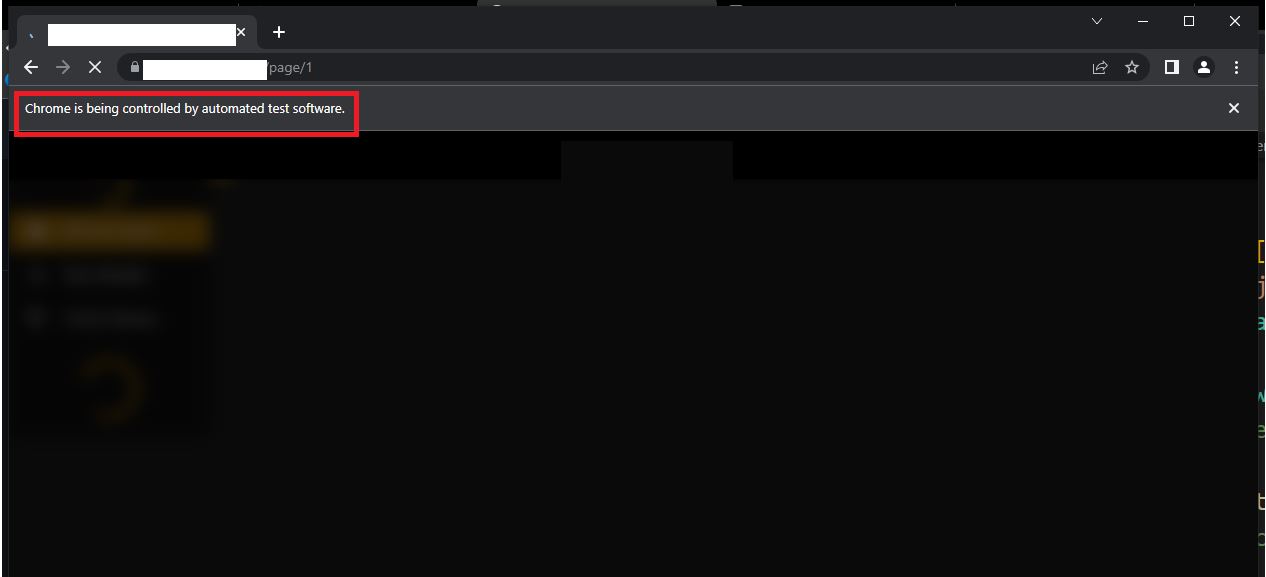Click the forward navigation arrow

[63, 67]
